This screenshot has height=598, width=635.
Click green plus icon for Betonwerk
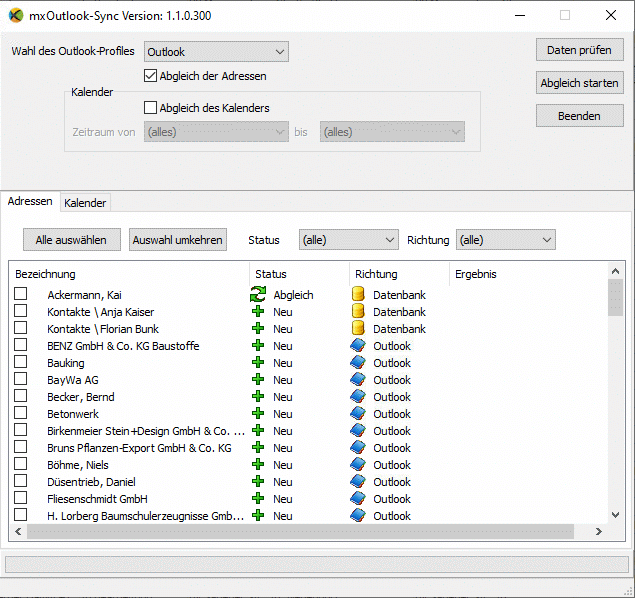click(x=258, y=413)
